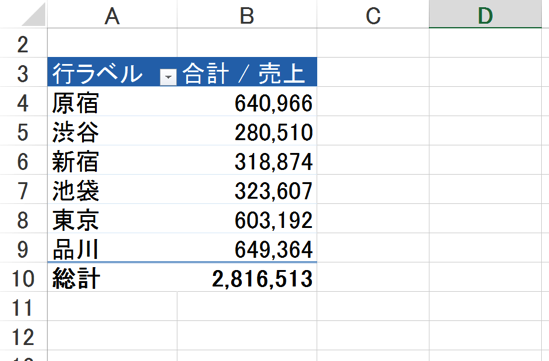Select column C header
This screenshot has height=361, width=549.
pos(373,14)
